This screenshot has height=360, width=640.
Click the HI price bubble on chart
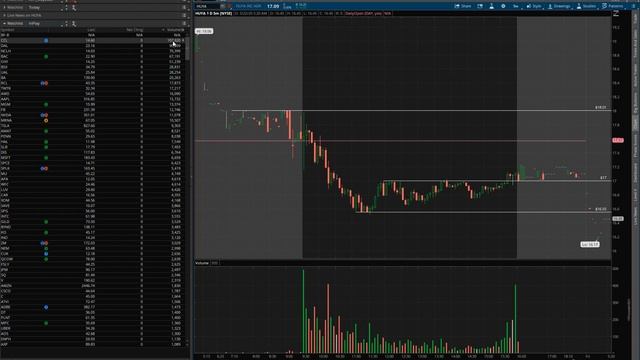(x=204, y=31)
